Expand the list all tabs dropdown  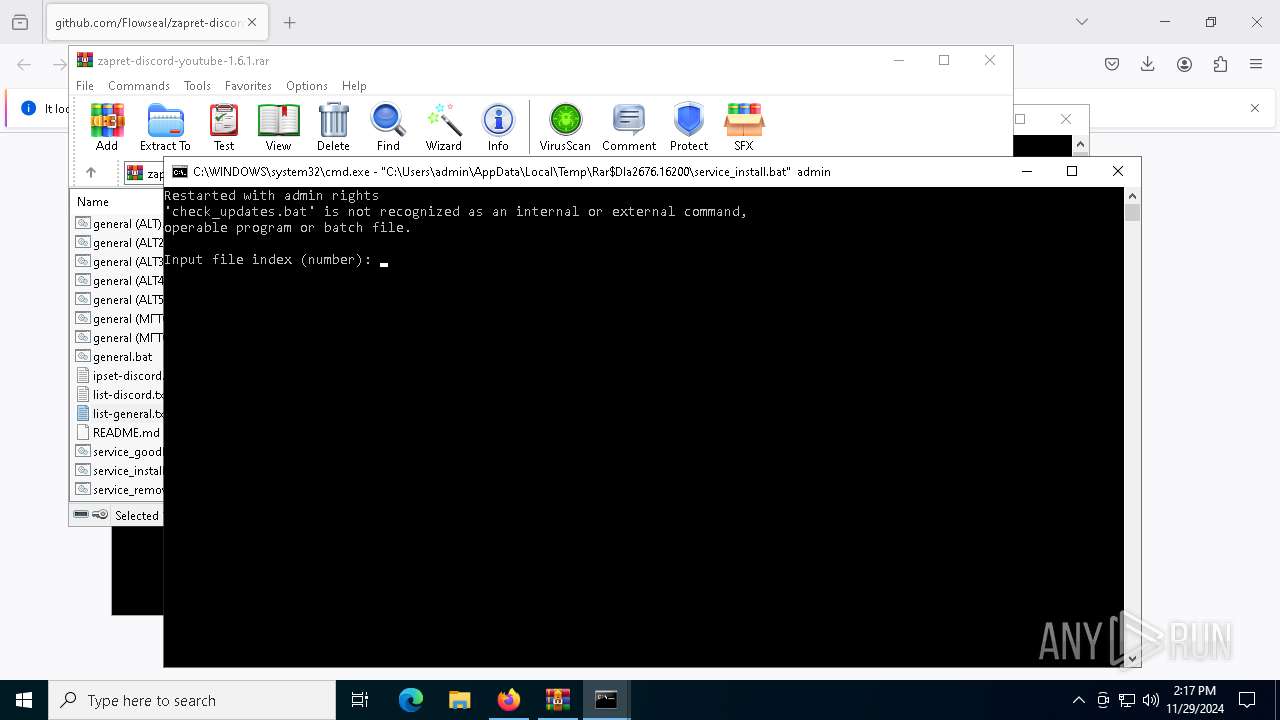1082,22
